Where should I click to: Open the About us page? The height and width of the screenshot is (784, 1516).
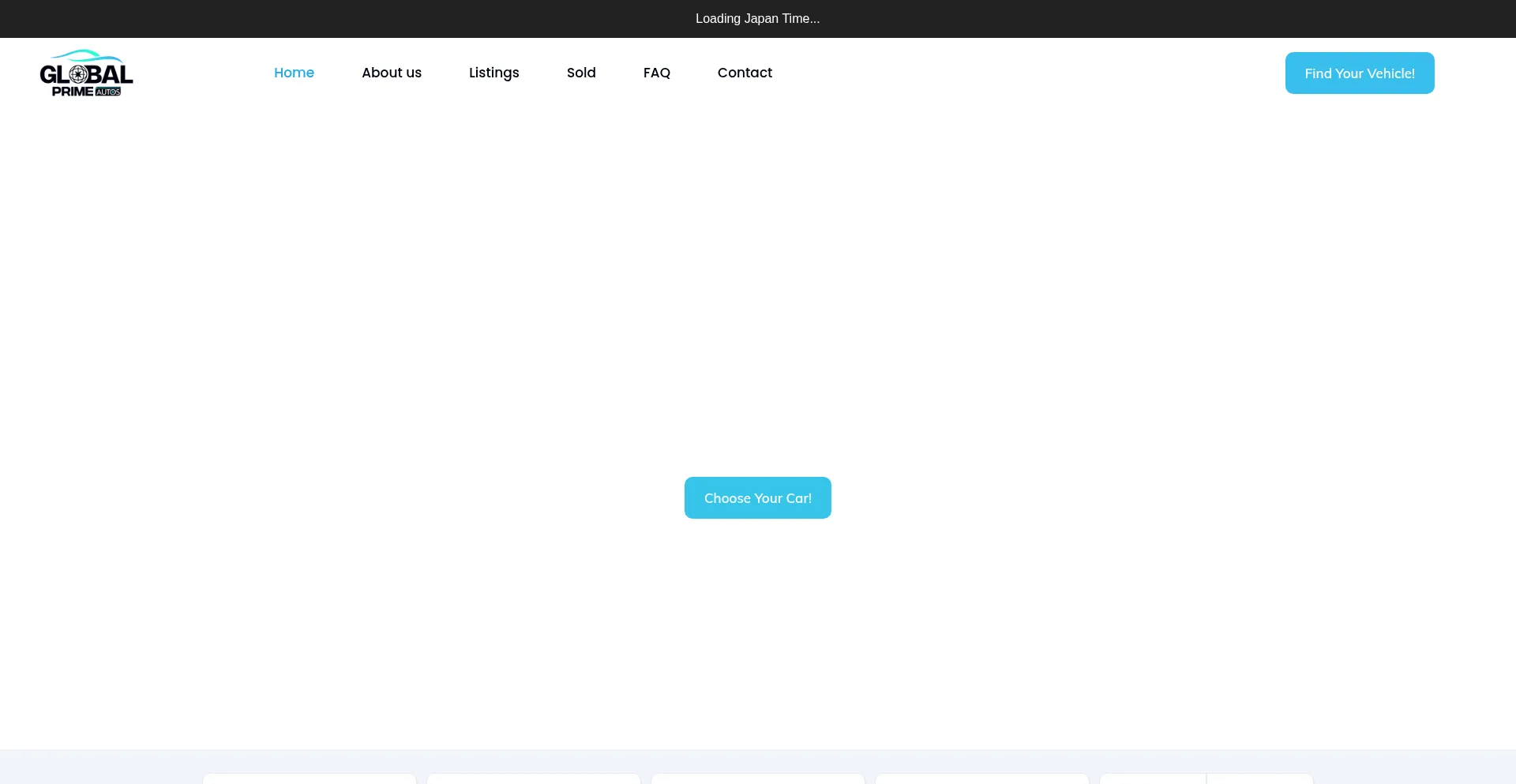[392, 73]
